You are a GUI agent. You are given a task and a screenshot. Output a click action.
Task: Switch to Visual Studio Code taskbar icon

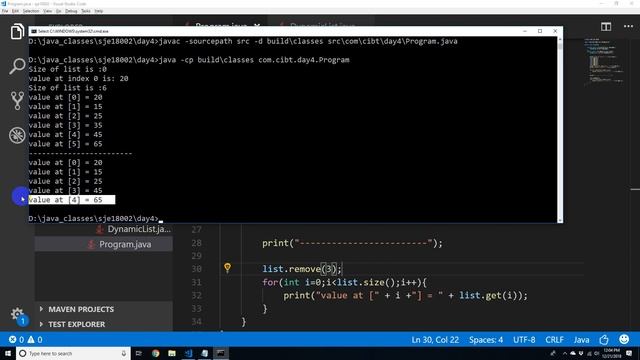pos(188,353)
